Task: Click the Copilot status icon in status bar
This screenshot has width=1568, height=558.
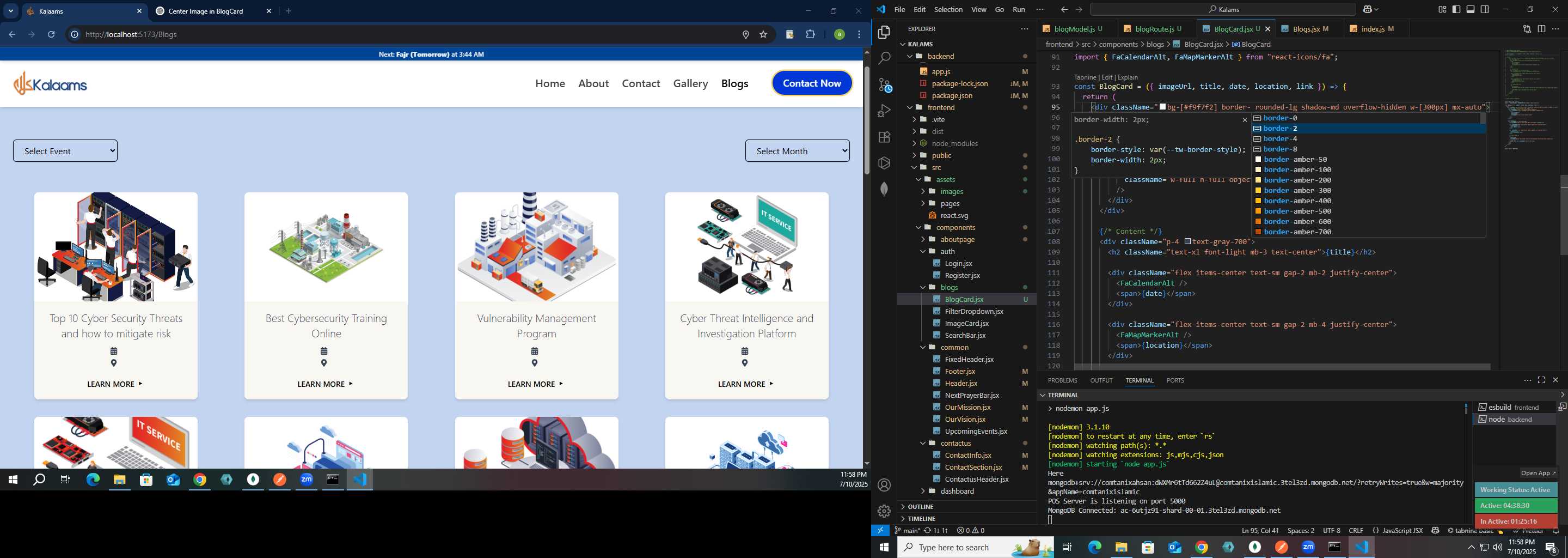Action: 1435,531
